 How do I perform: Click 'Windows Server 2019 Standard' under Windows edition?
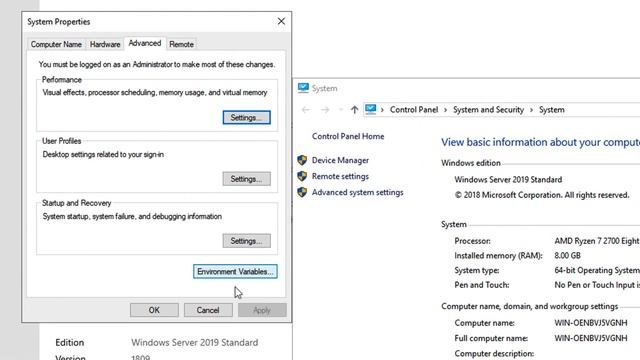(x=508, y=180)
